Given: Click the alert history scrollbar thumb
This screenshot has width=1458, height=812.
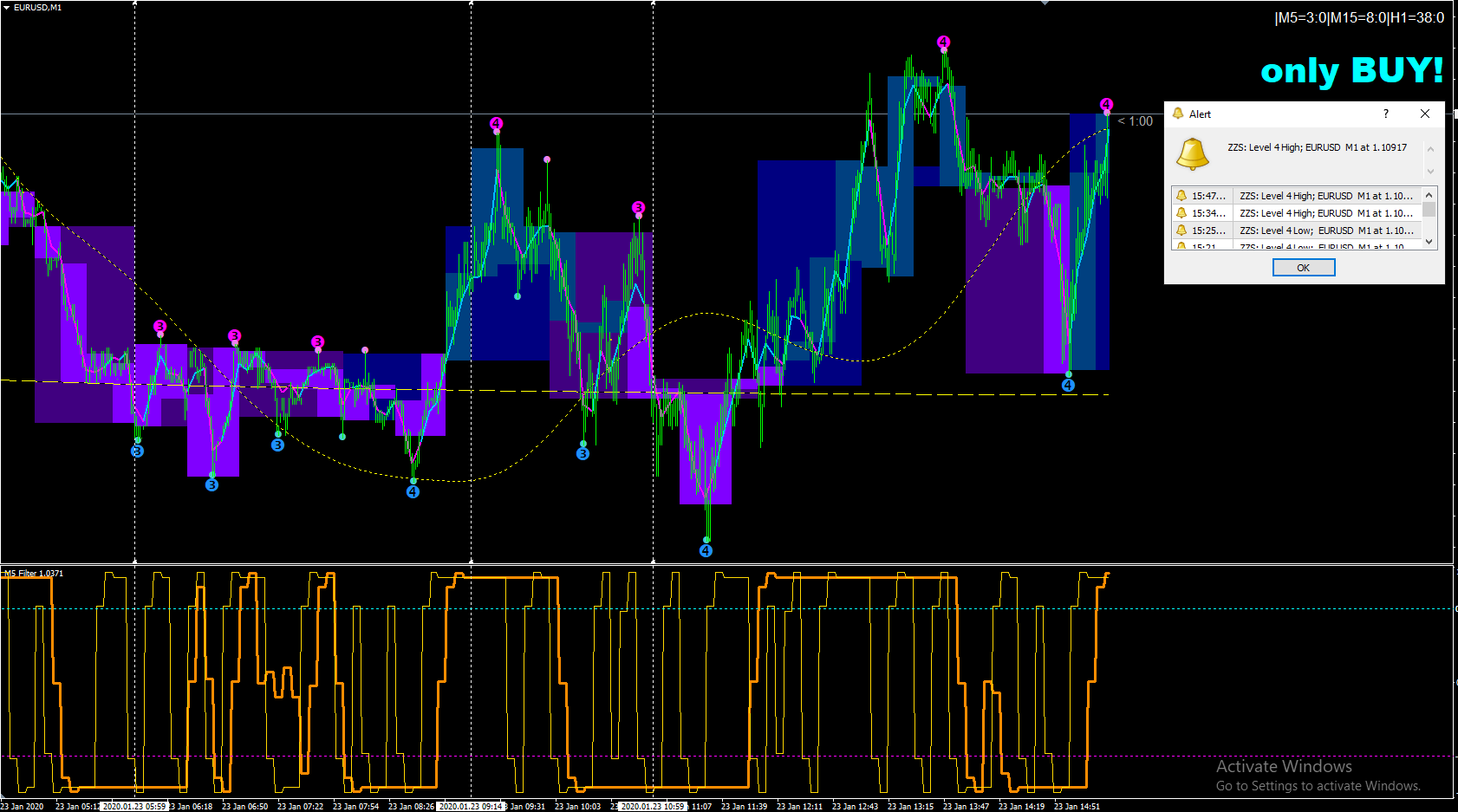Looking at the screenshot, I should [1429, 210].
